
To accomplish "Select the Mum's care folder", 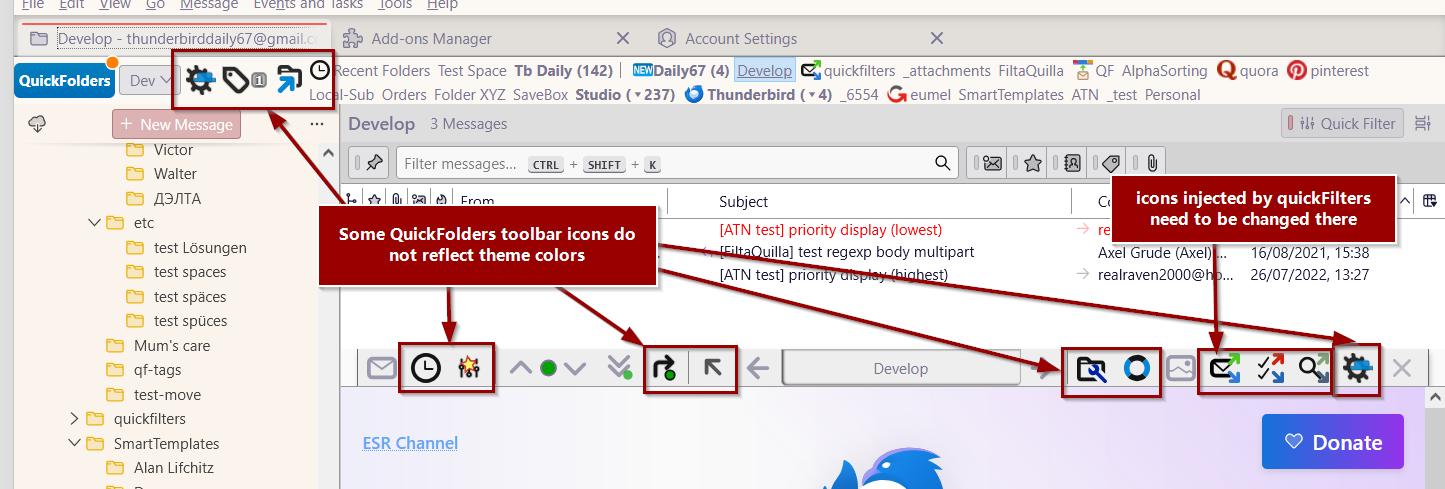I will tap(172, 346).
